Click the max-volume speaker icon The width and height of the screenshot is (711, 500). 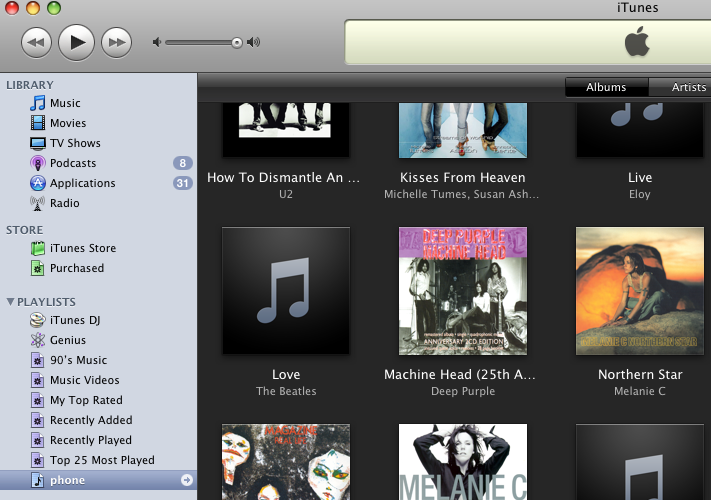tap(253, 42)
